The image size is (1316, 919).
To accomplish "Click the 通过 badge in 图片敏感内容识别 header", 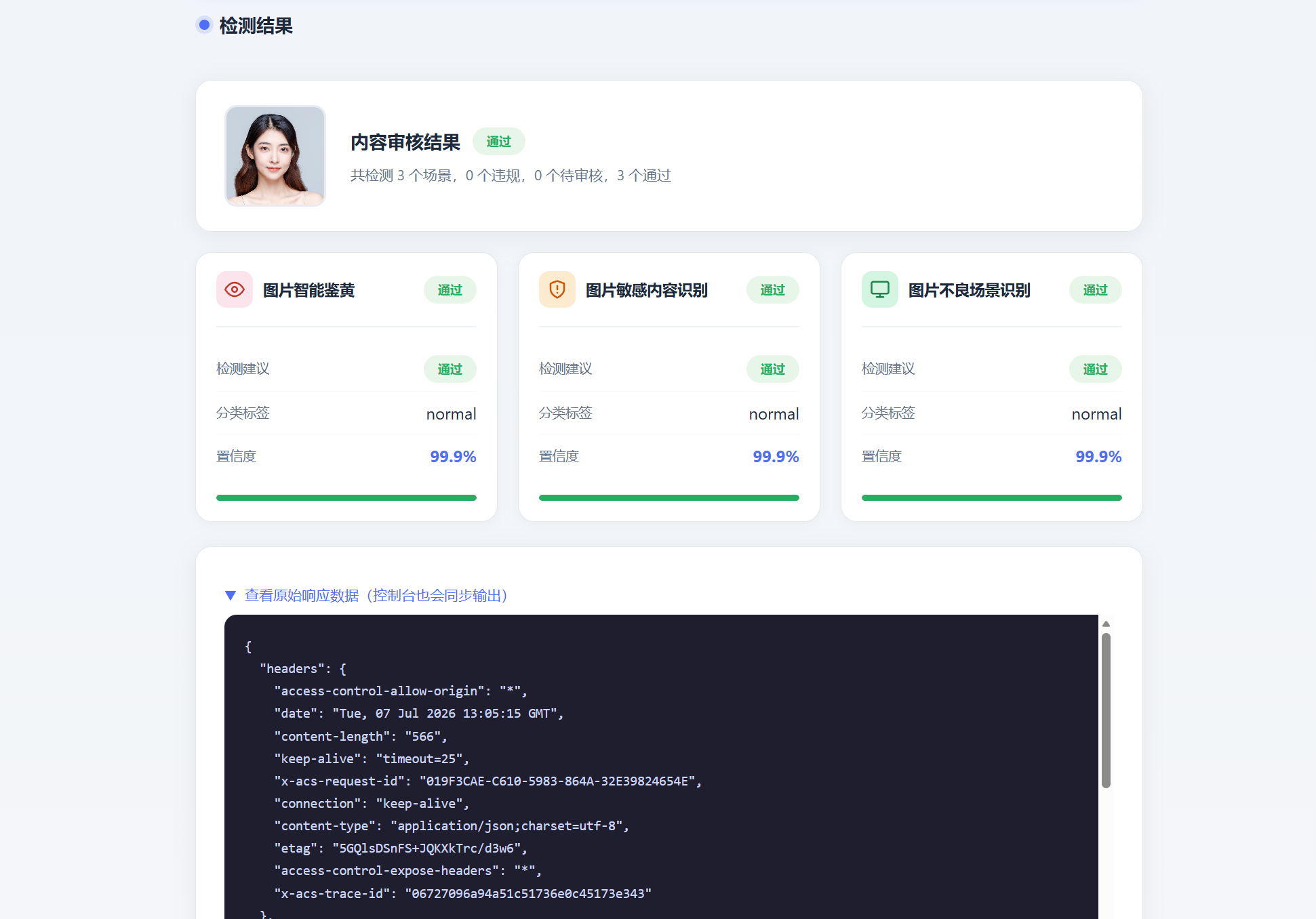I will click(x=773, y=290).
